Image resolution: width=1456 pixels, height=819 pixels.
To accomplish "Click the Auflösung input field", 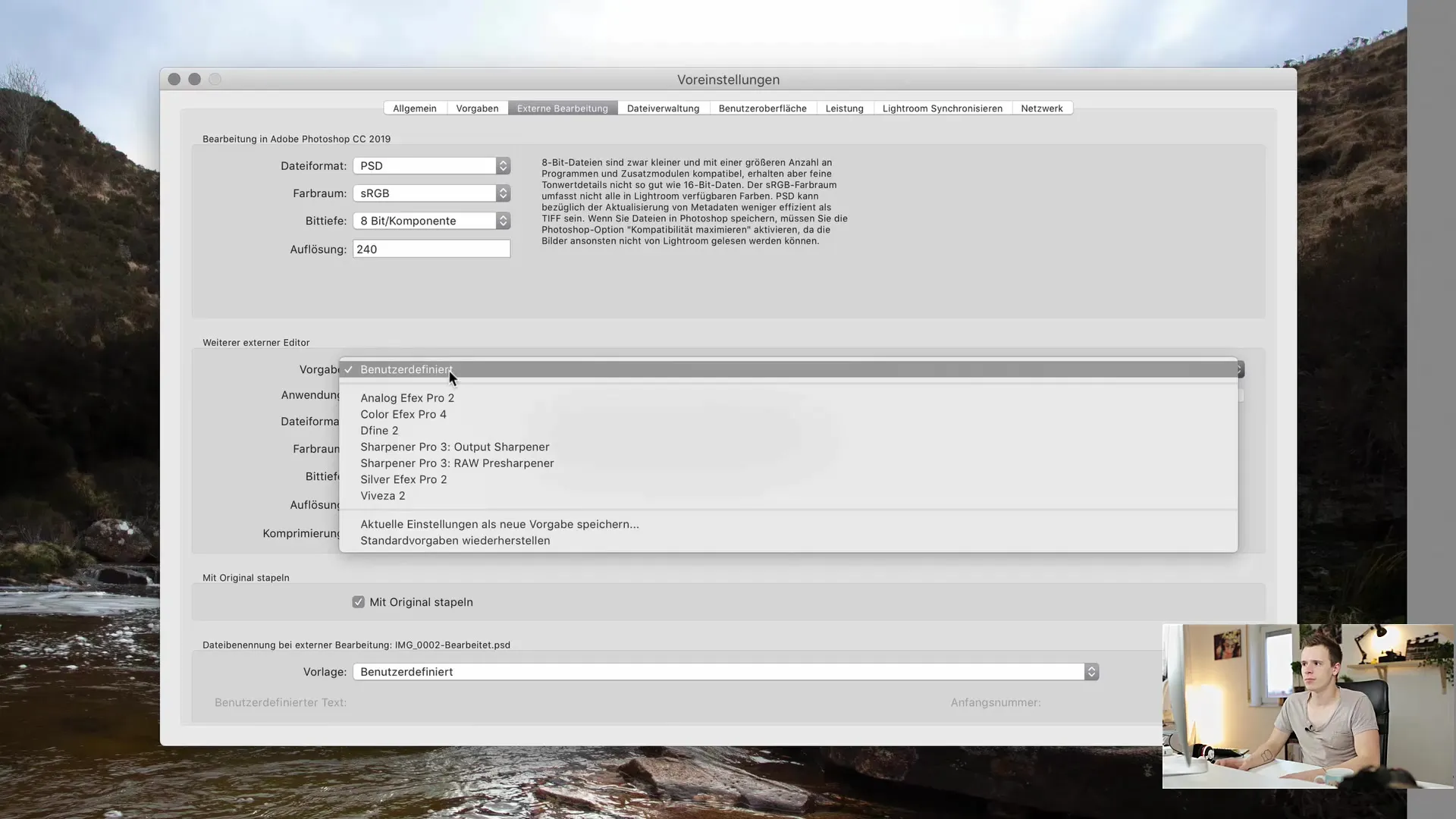I will pos(431,249).
